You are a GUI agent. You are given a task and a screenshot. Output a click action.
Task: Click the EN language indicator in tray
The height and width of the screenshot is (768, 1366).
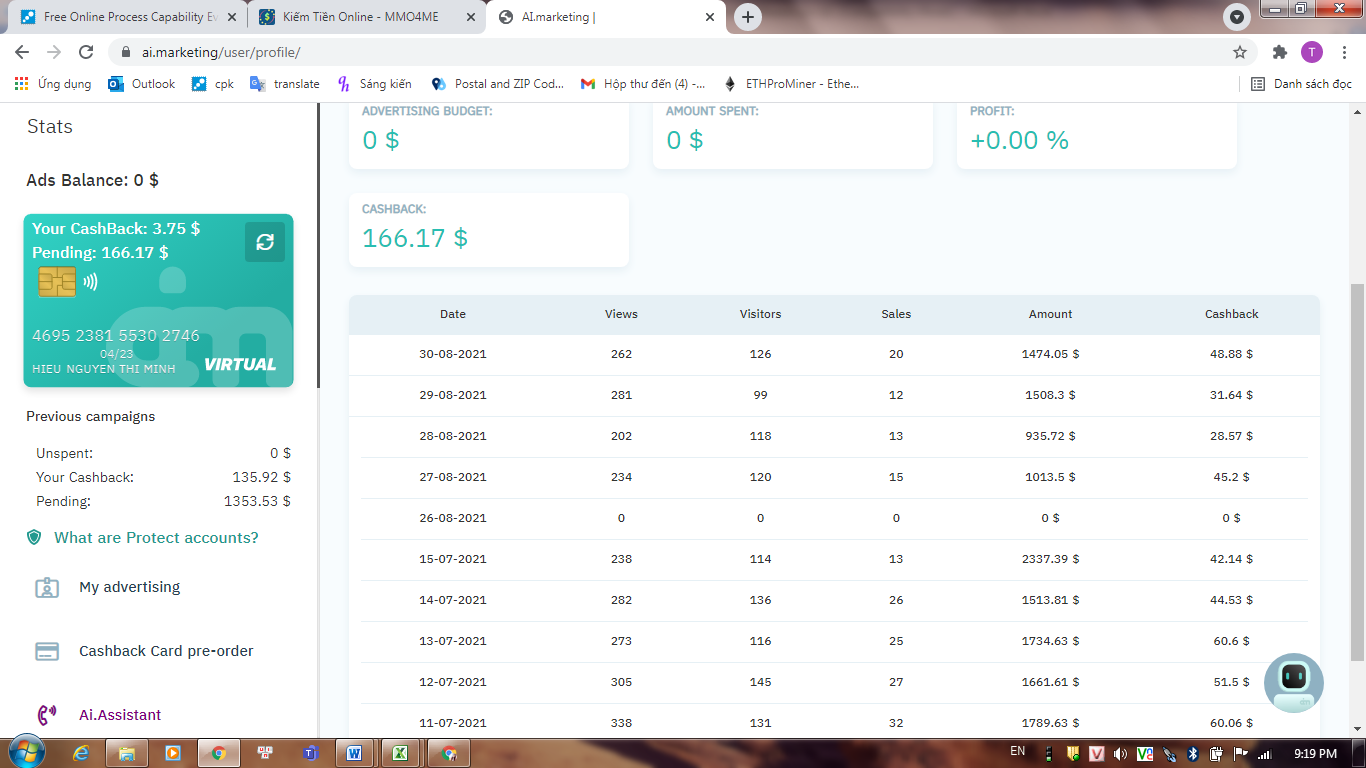tap(1018, 752)
